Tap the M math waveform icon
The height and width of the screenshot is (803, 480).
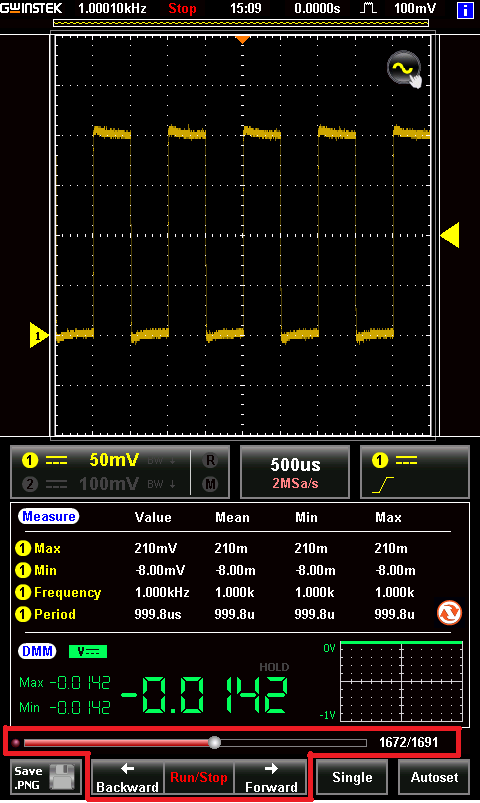tap(210, 484)
